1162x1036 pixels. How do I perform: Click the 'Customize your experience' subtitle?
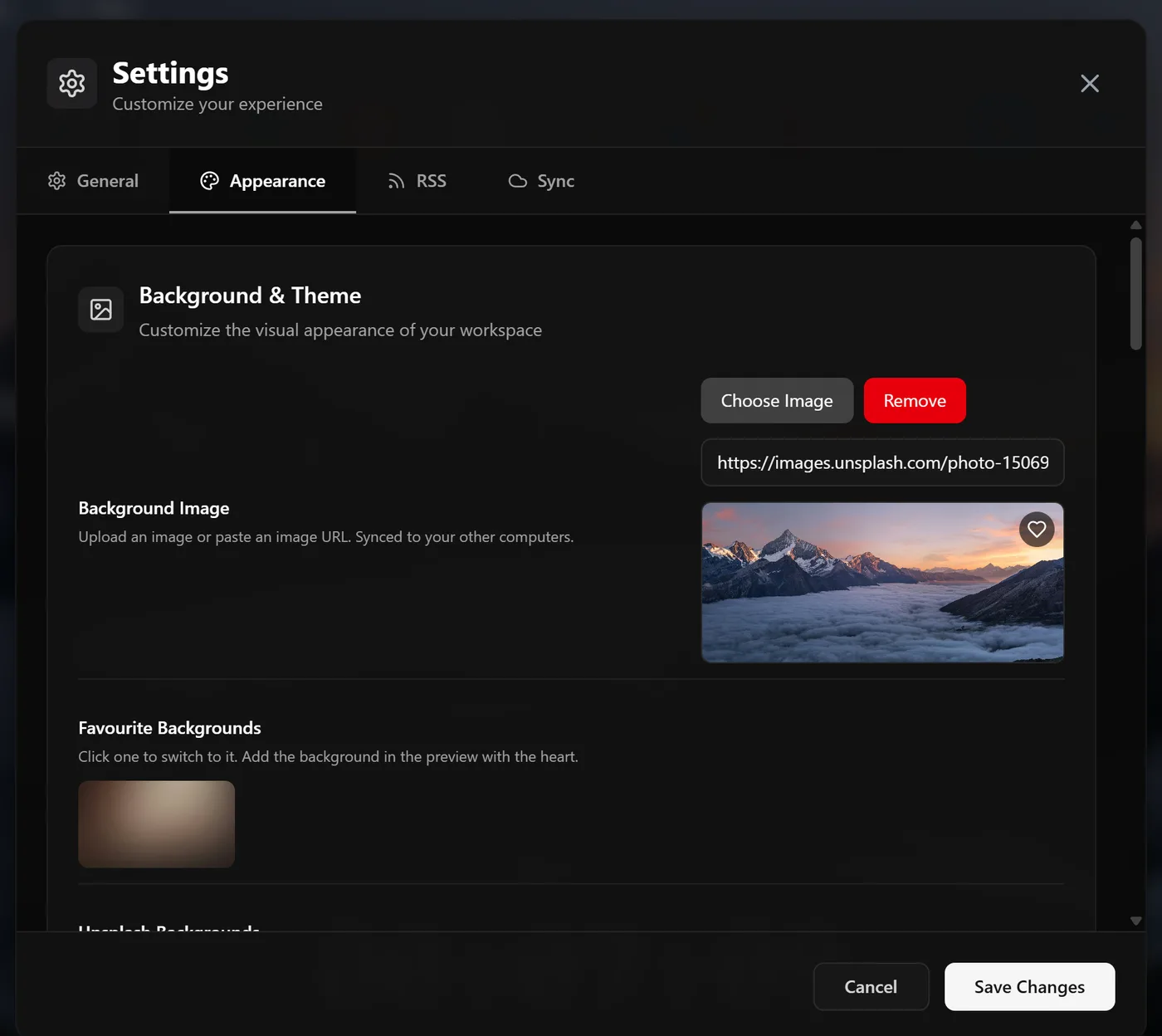217,104
